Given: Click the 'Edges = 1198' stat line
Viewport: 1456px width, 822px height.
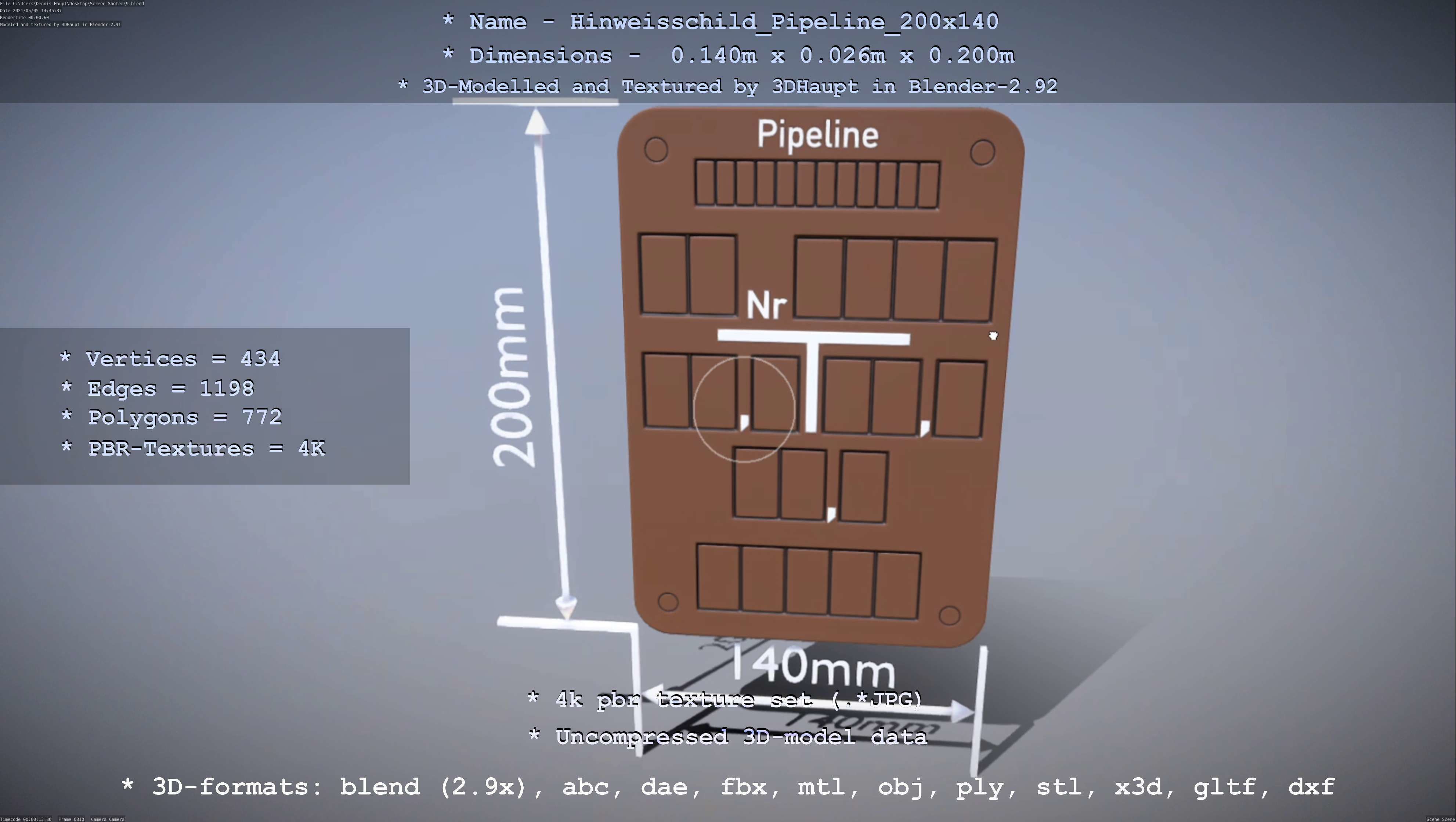Looking at the screenshot, I should (x=157, y=389).
